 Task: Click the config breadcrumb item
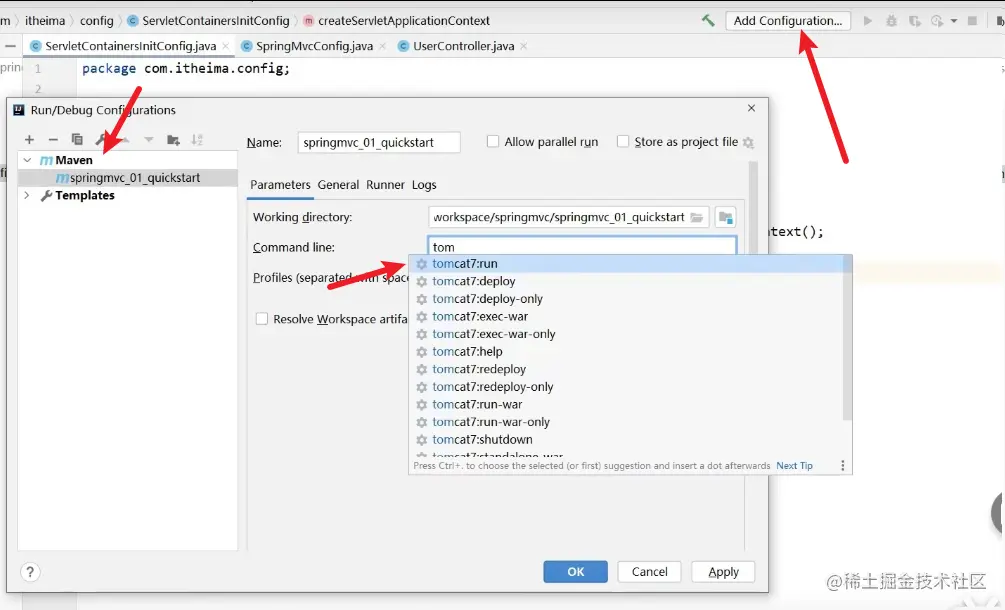pyautogui.click(x=97, y=21)
